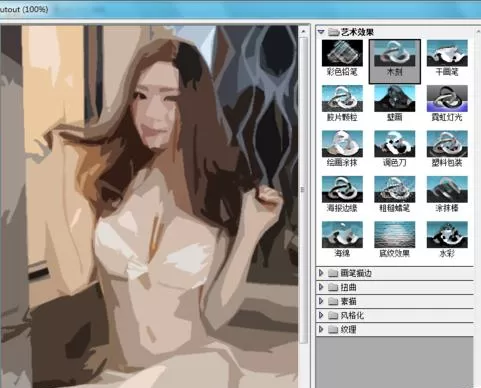This screenshot has width=481, height=388.
Task: Select the 海报边缘 filter thumbnail
Action: click(x=342, y=189)
